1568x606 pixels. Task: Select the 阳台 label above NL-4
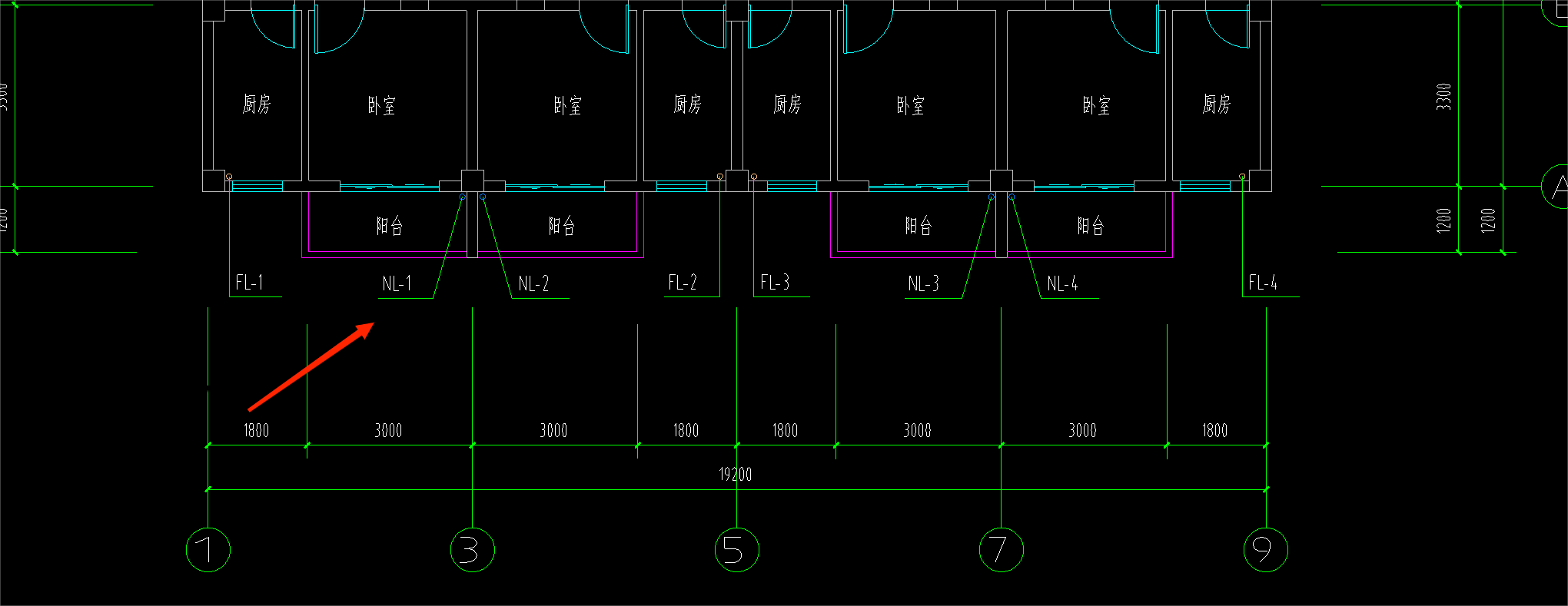tap(1091, 226)
